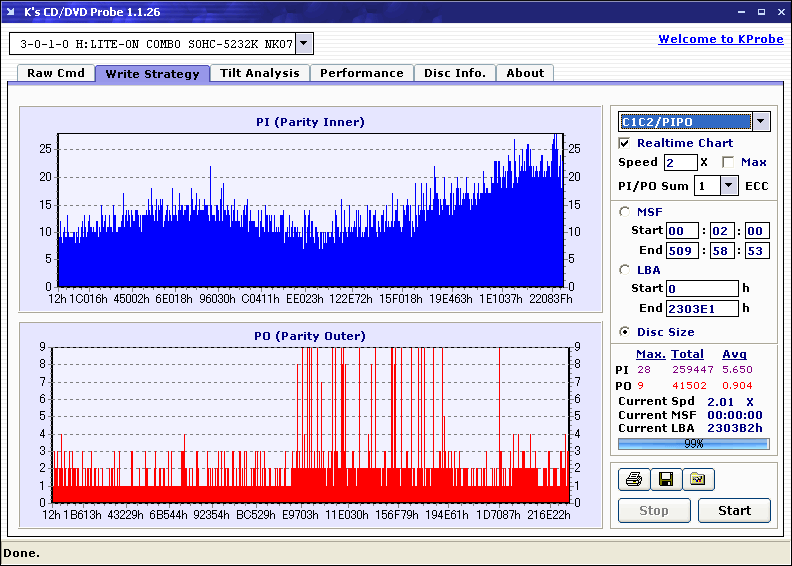Select the MSF radio button

tap(625, 211)
